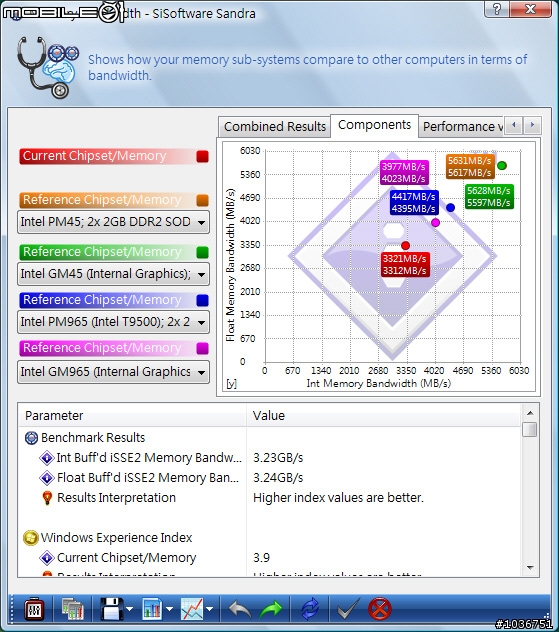Click the Parameter column header
The height and width of the screenshot is (632, 559).
132,416
